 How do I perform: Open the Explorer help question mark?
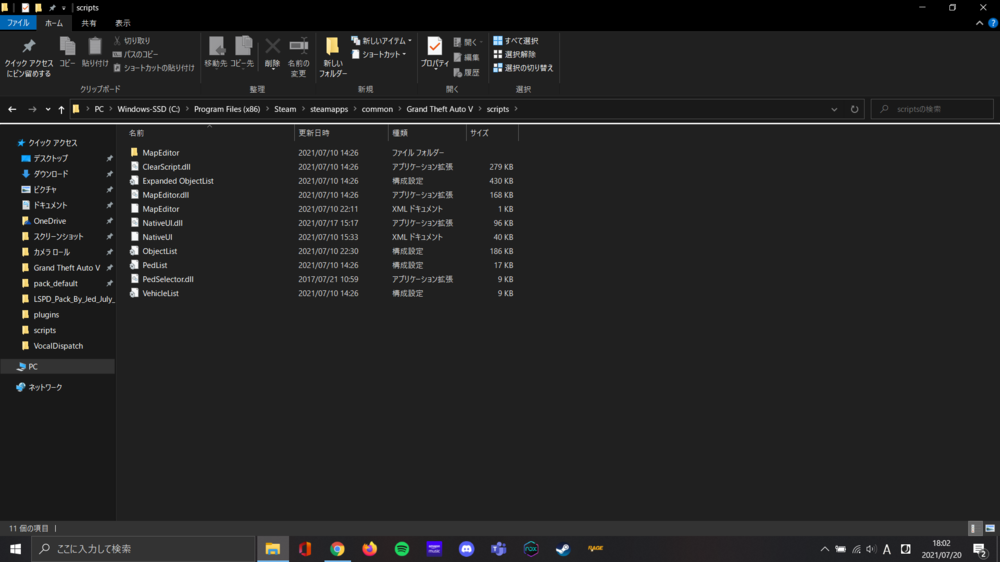pyautogui.click(x=993, y=23)
